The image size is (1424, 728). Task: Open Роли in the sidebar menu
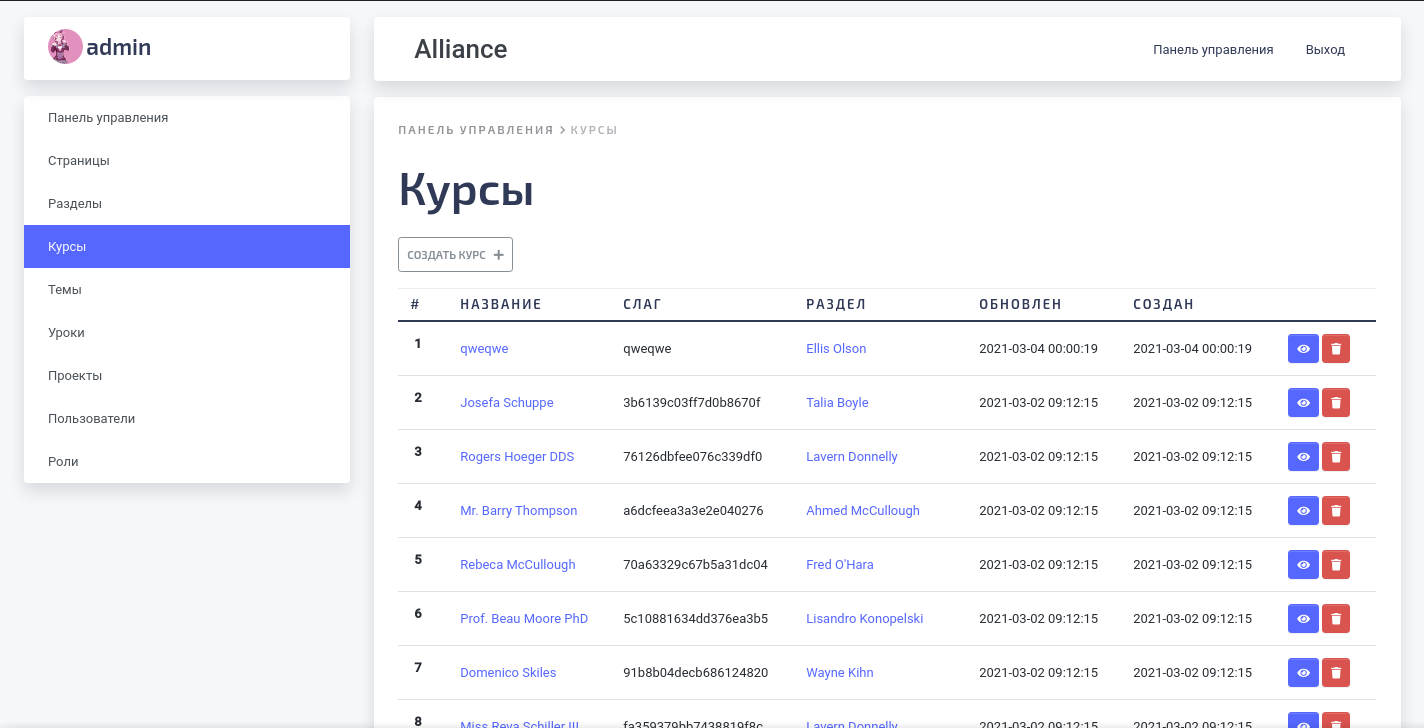point(63,461)
